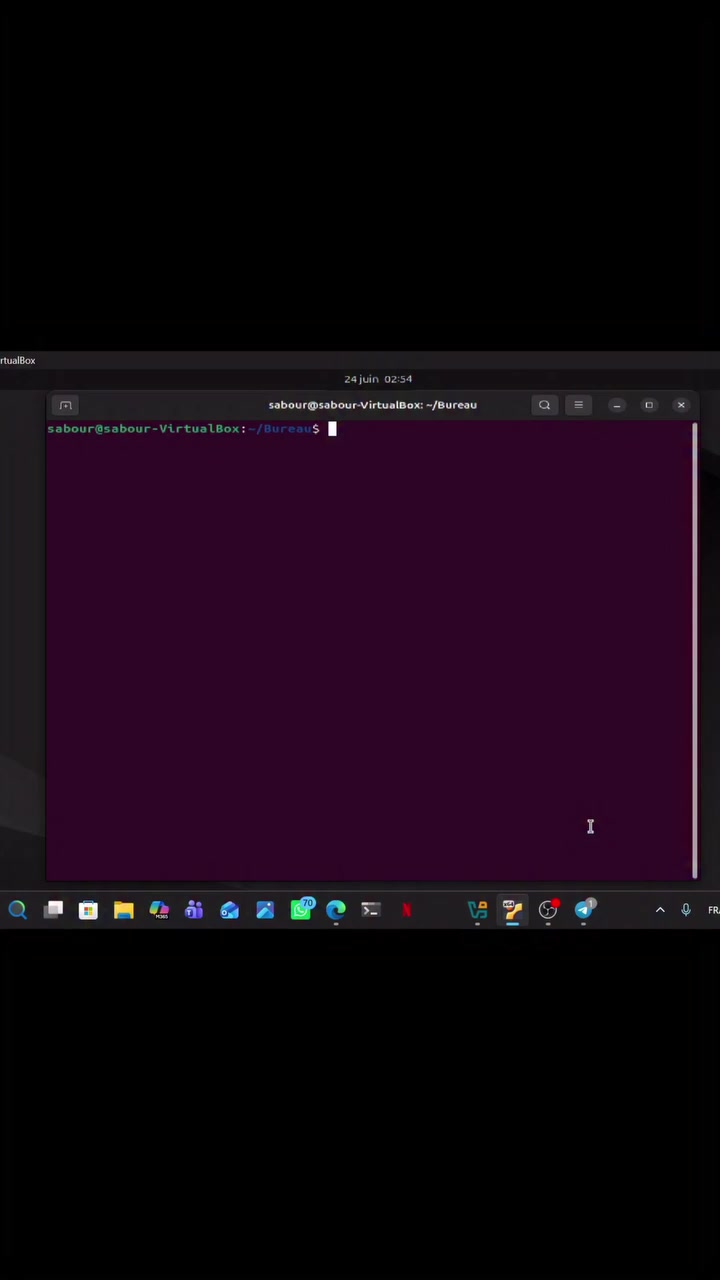This screenshot has height=1280, width=720.
Task: Launch Microsoft Edge browser
Action: point(336,910)
